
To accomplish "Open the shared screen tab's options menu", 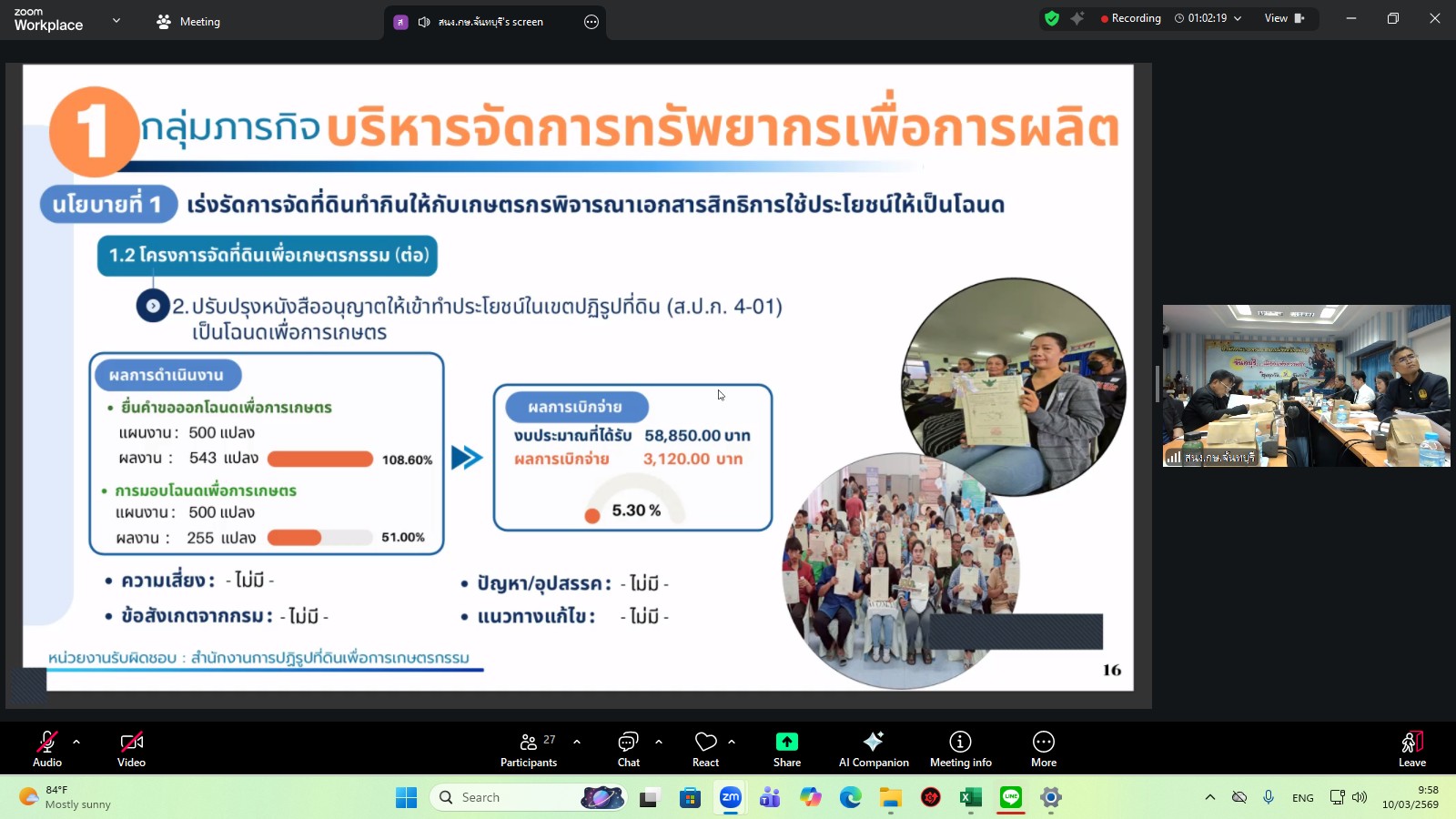I will coord(591,21).
